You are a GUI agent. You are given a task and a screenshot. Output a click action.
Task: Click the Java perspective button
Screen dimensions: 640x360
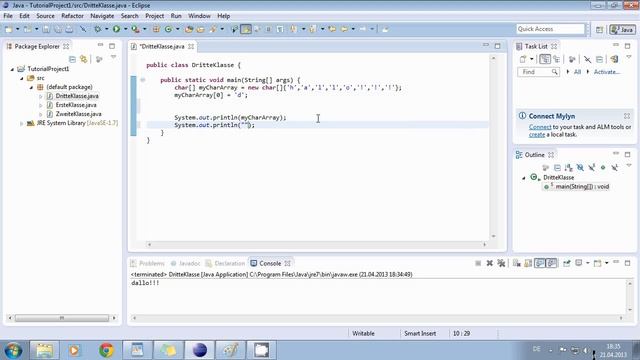622,29
